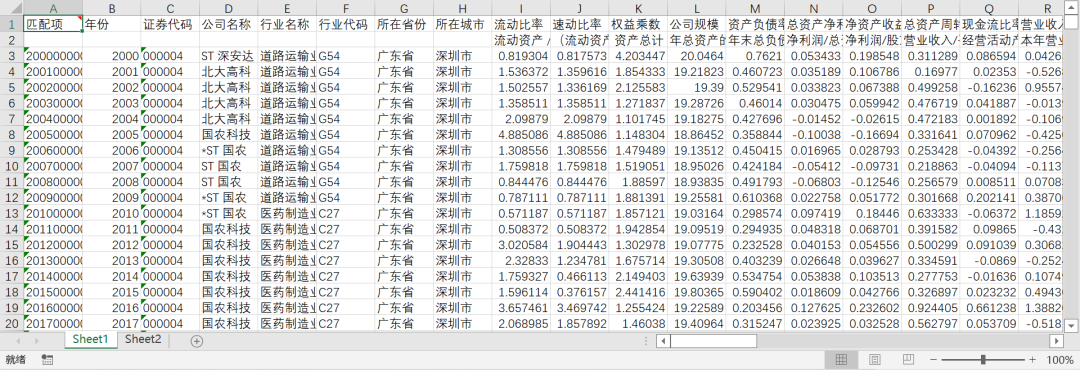Click the 年份 header cell
The image size is (1080, 370).
(112, 23)
